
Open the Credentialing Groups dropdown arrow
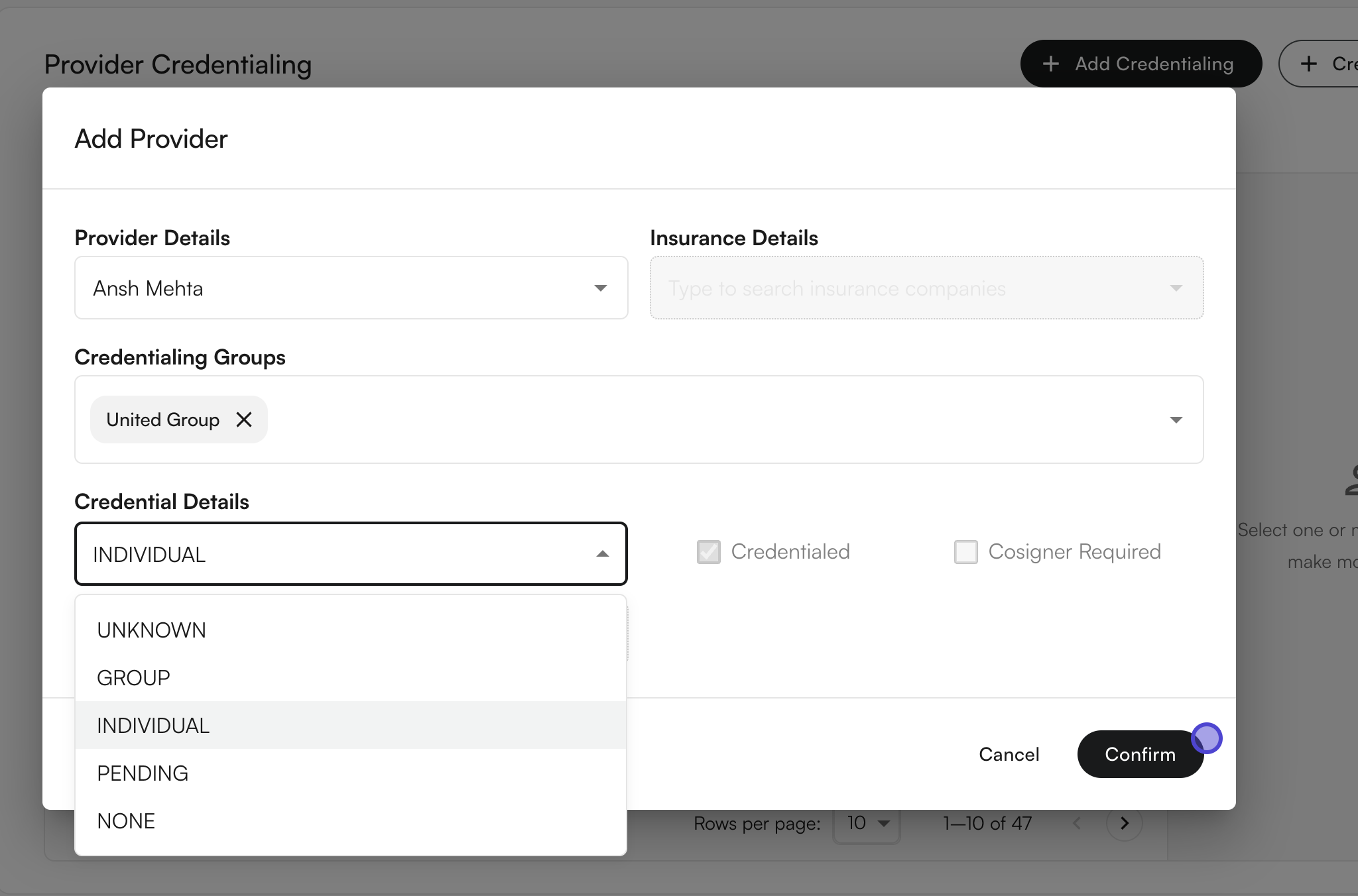pos(1176,420)
